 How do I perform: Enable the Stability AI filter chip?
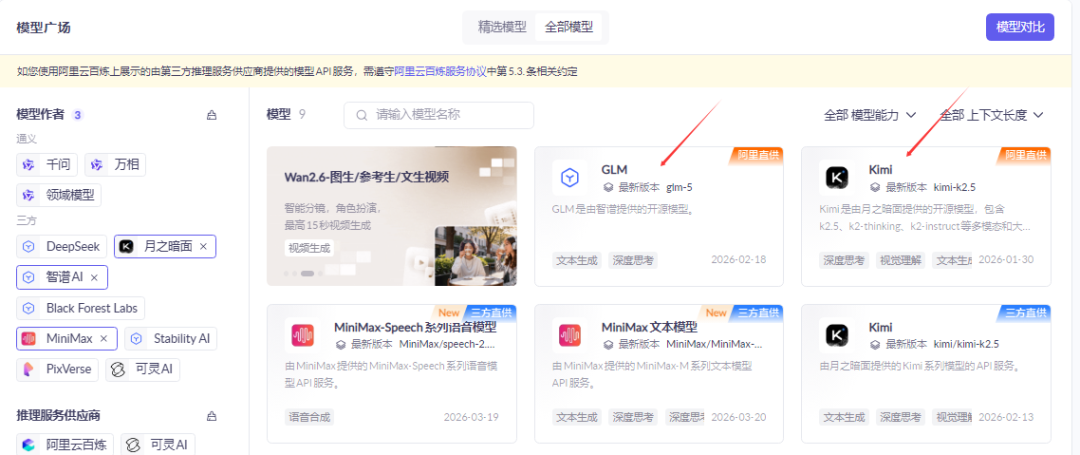[x=170, y=339]
